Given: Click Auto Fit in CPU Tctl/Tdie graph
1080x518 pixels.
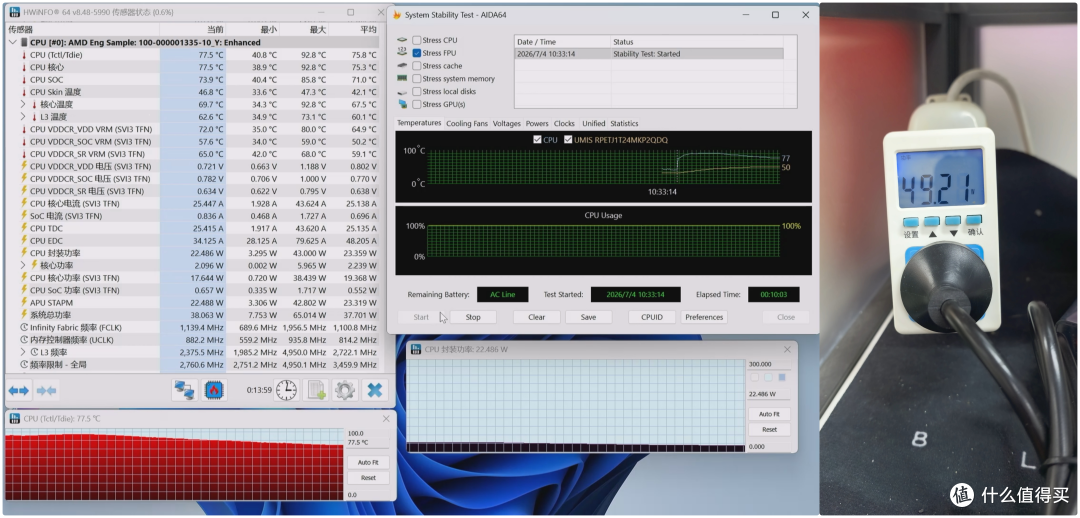Looking at the screenshot, I should [x=365, y=462].
